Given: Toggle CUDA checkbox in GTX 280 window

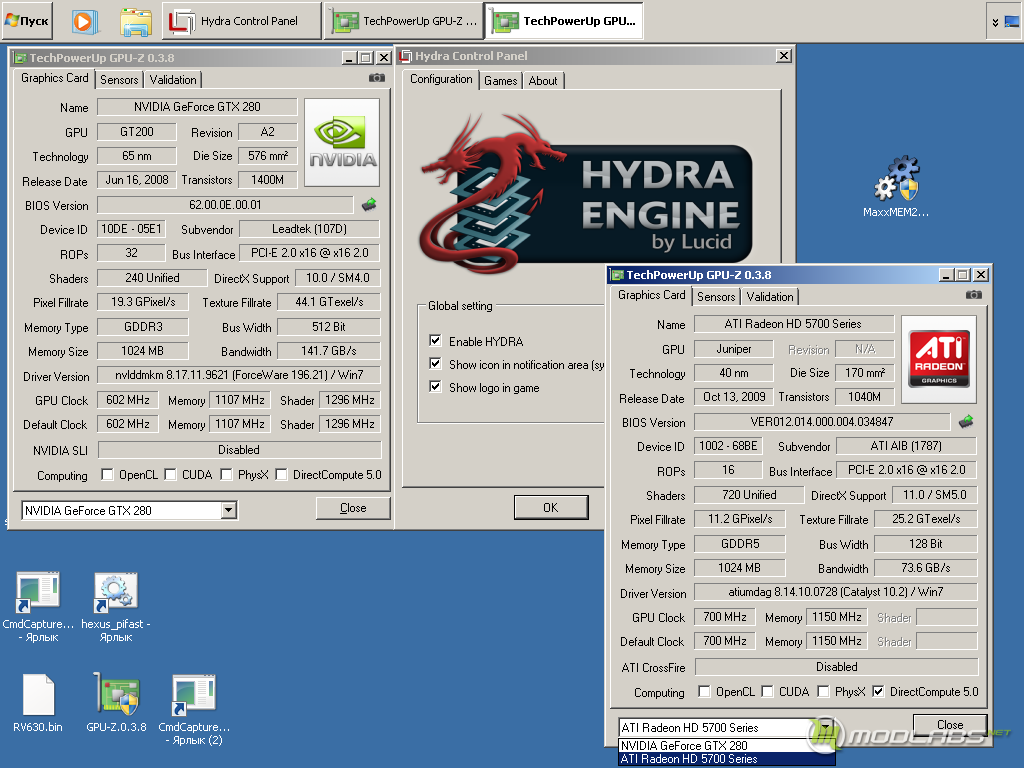Looking at the screenshot, I should (170, 474).
